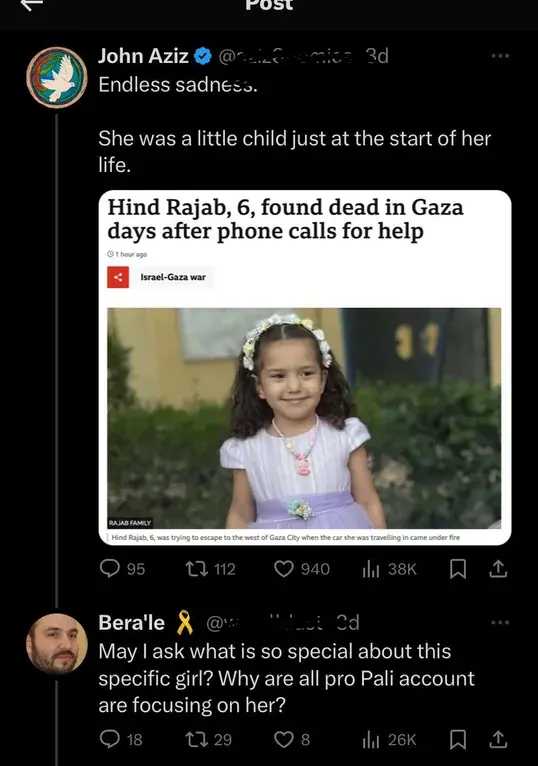Bookmark John Aziz's post
Viewport: 538px width, 766px height.
457,569
